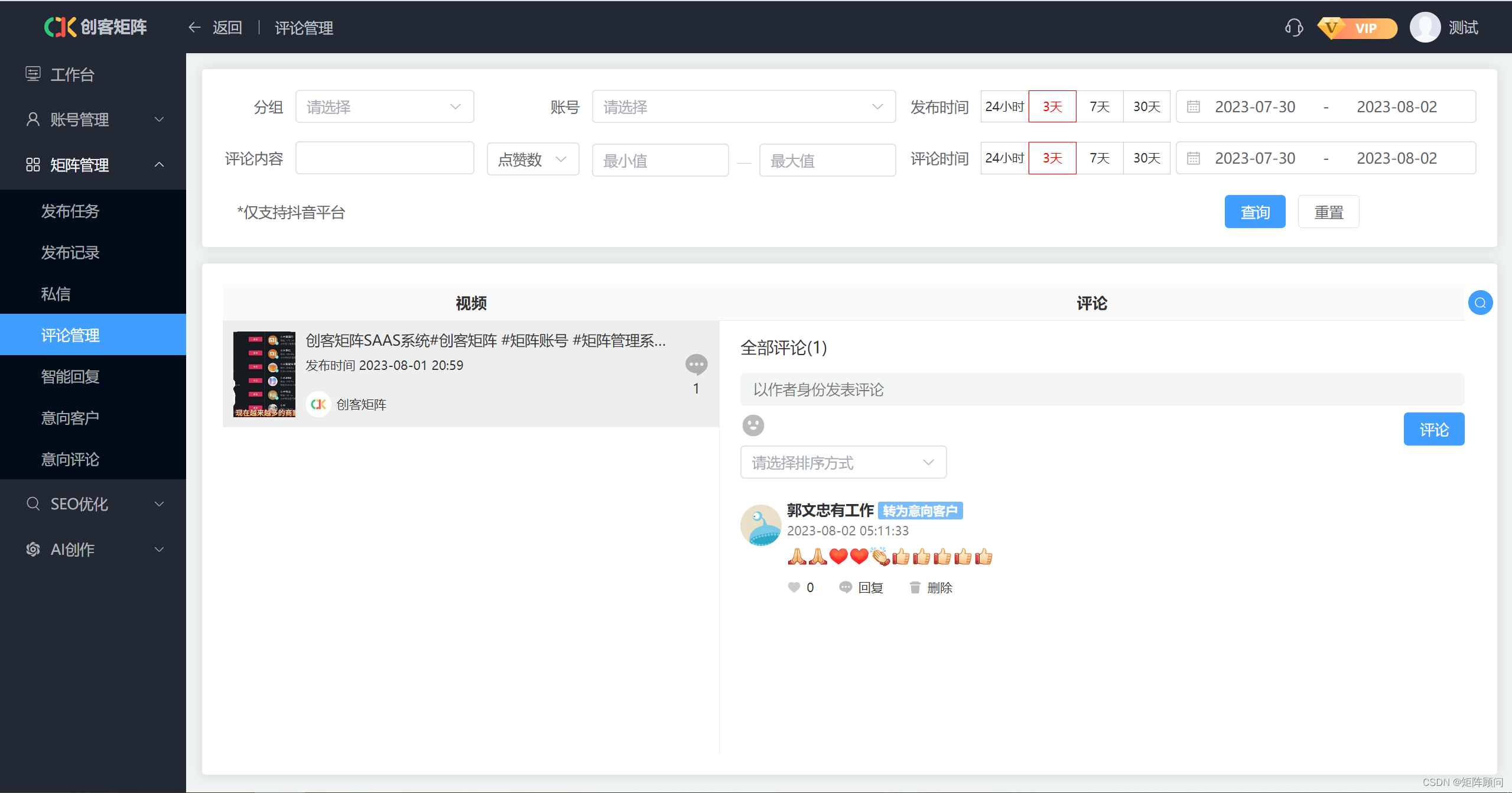Delete comment using trash icon
This screenshot has width=1512, height=793.
pos(915,587)
